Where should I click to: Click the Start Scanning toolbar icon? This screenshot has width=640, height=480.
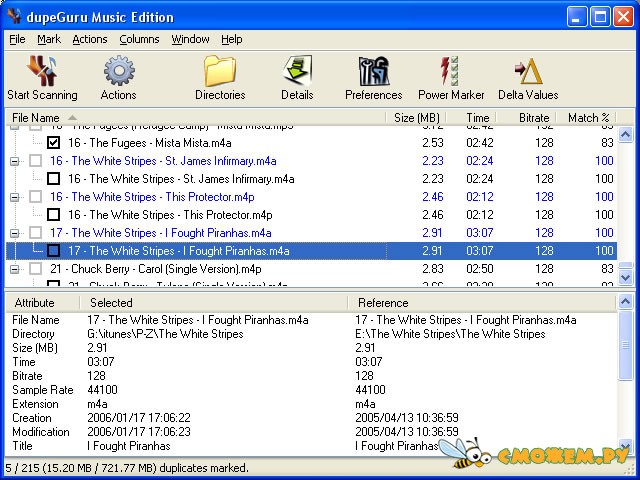42,71
